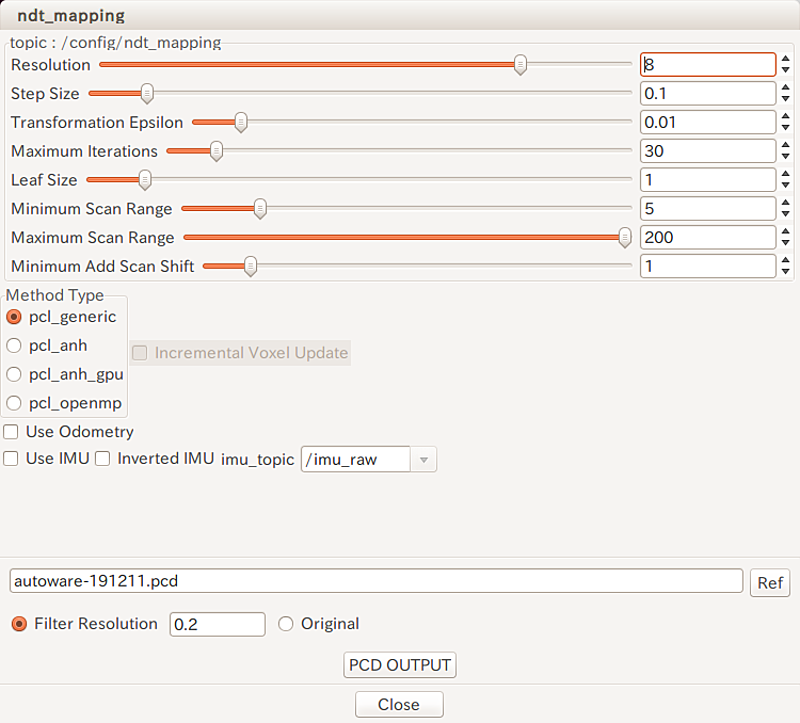Decrease Minimum Add Scan Shift with the down arrow
This screenshot has width=800, height=723.
[786, 271]
